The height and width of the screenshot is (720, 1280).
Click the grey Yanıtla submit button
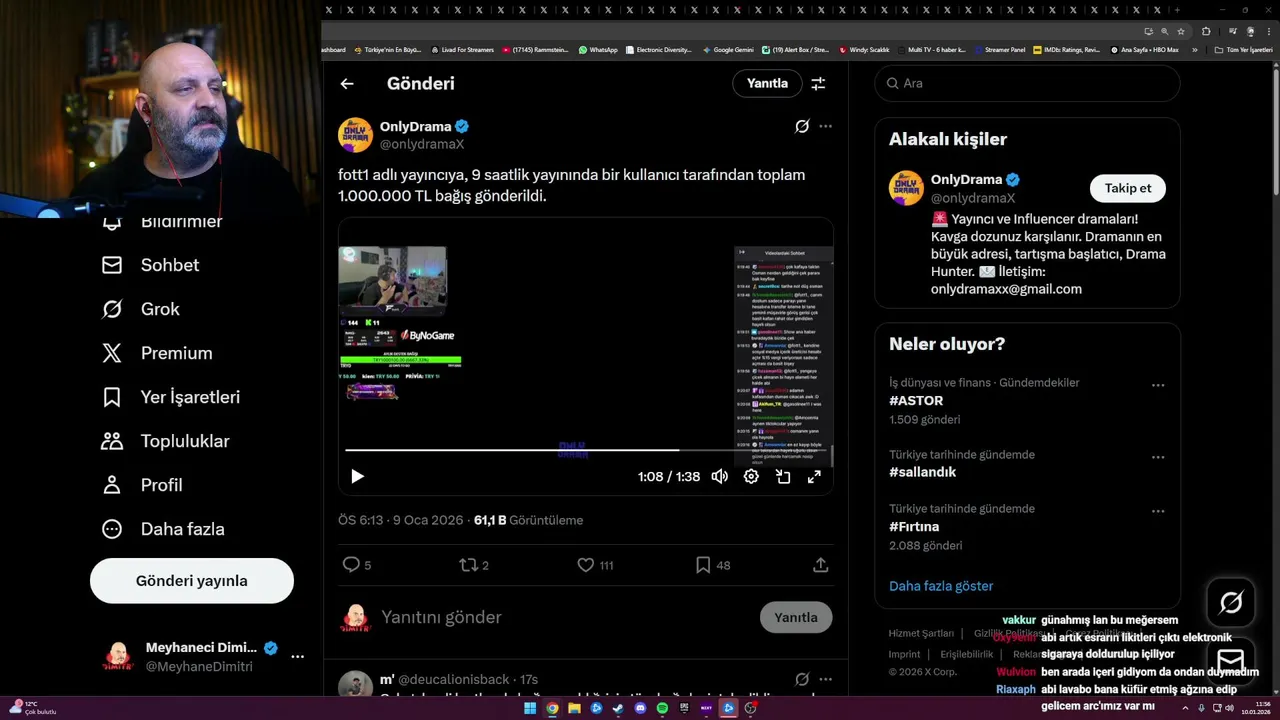click(x=796, y=617)
